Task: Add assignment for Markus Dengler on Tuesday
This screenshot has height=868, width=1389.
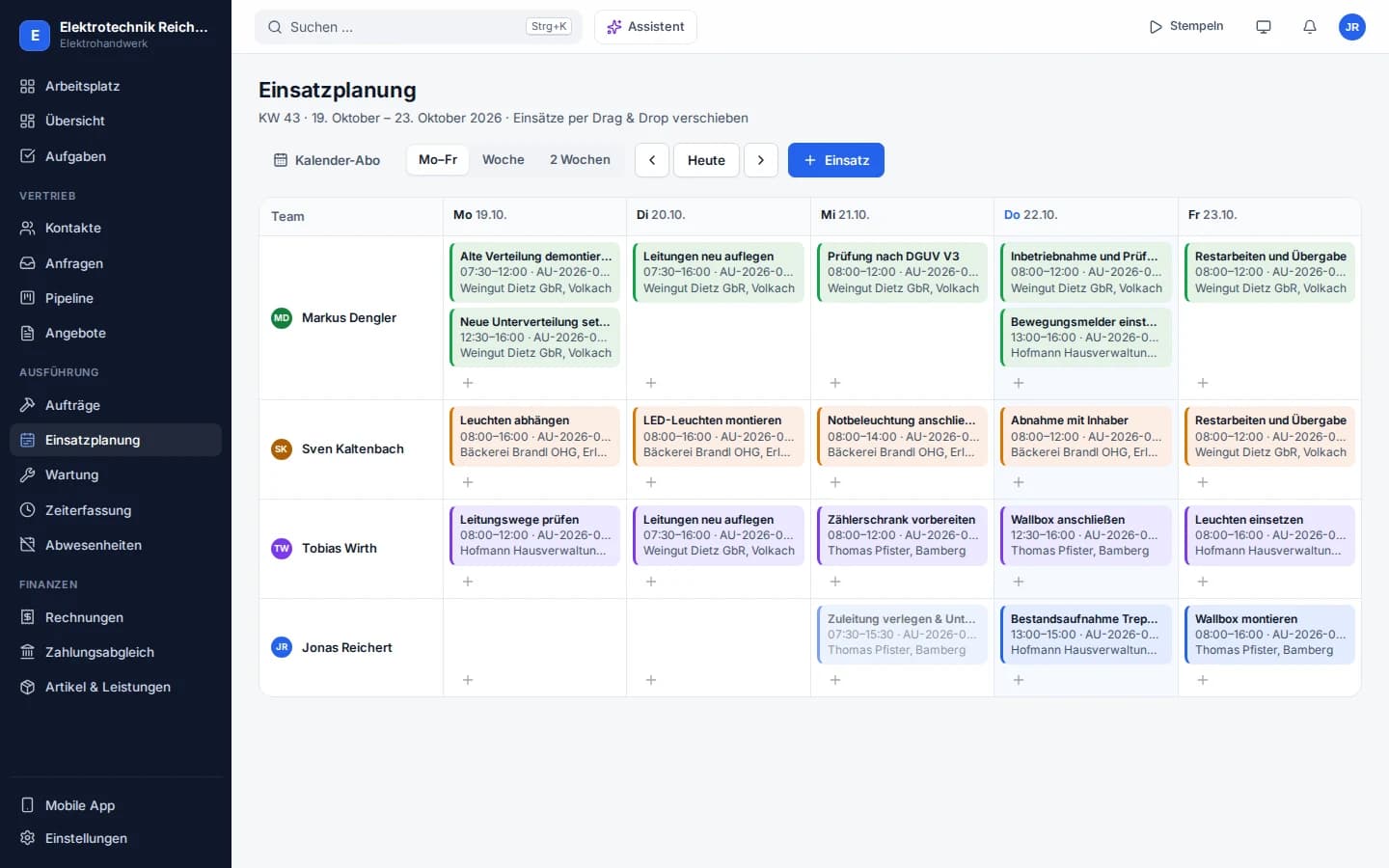Action: [651, 383]
